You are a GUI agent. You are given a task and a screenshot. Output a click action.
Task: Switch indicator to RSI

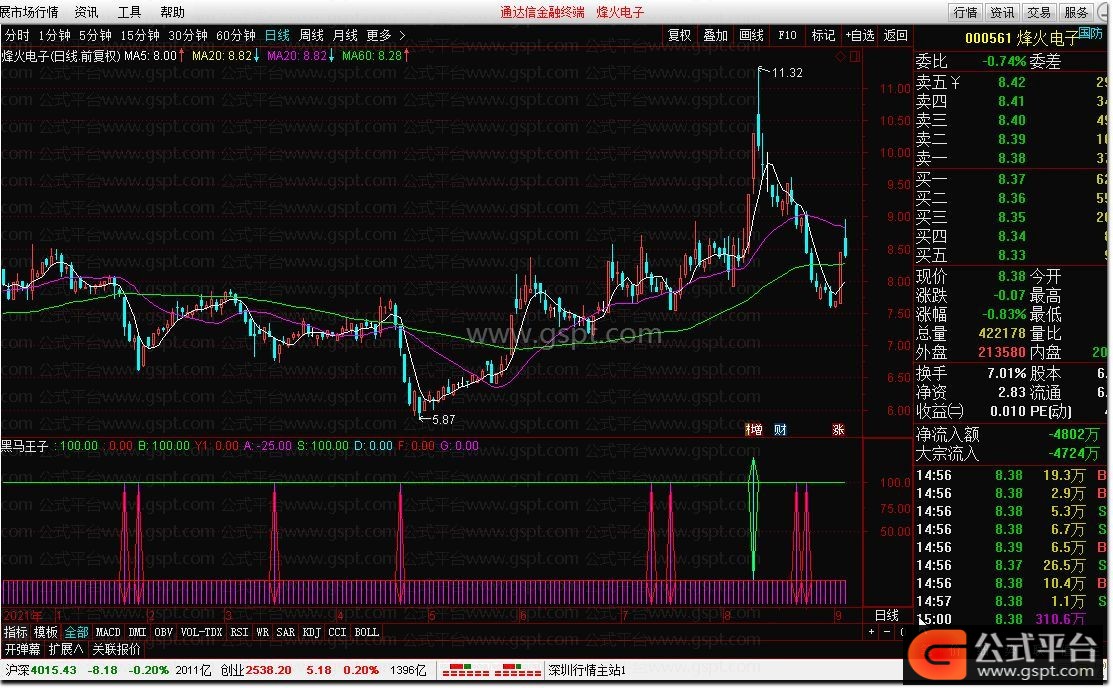239,632
